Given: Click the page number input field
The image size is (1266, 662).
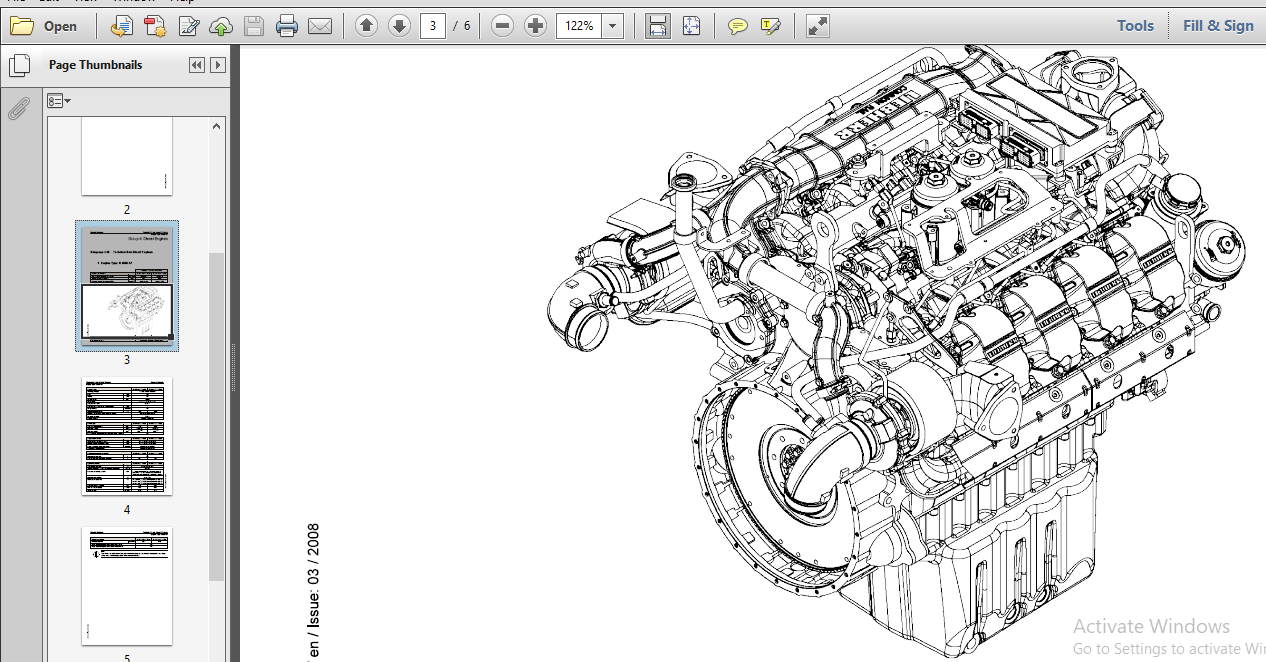Looking at the screenshot, I should 432,26.
